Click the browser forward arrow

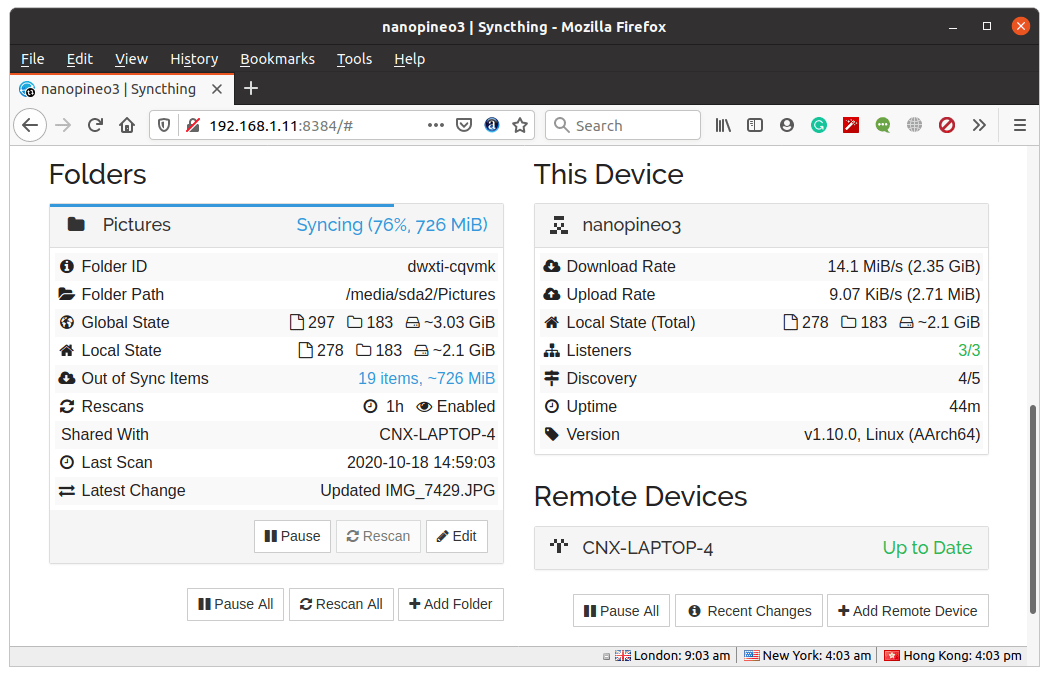(x=63, y=125)
